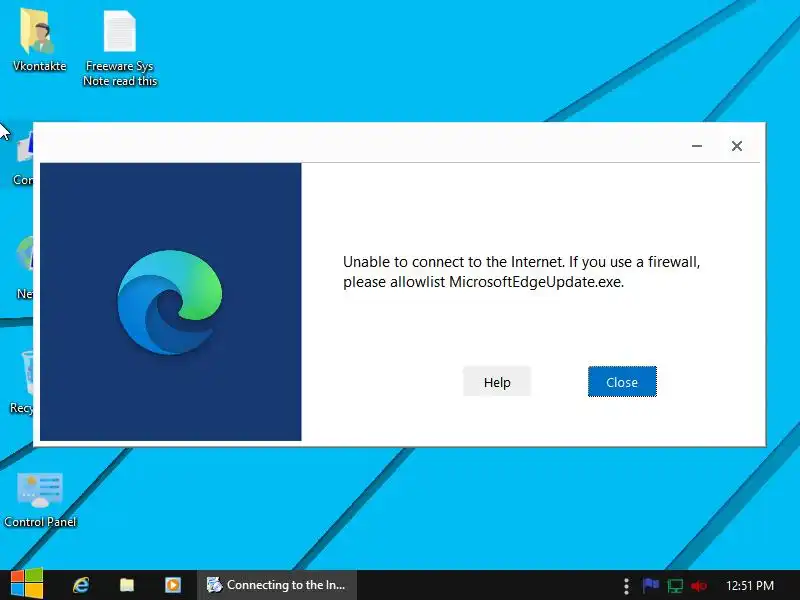Launch Internet Explorer from the taskbar

[81, 585]
